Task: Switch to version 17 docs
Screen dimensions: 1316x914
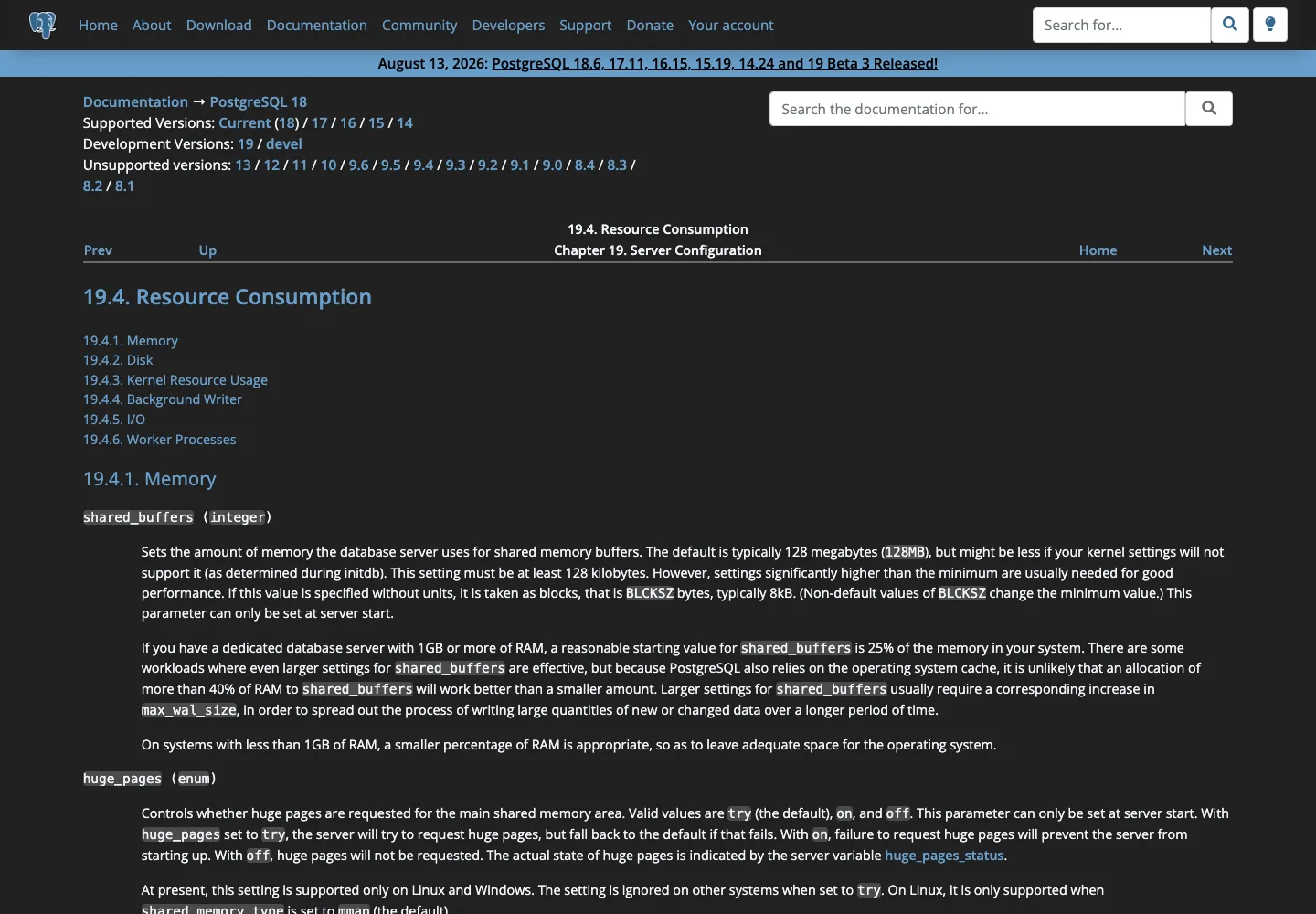Action: pyautogui.click(x=319, y=122)
